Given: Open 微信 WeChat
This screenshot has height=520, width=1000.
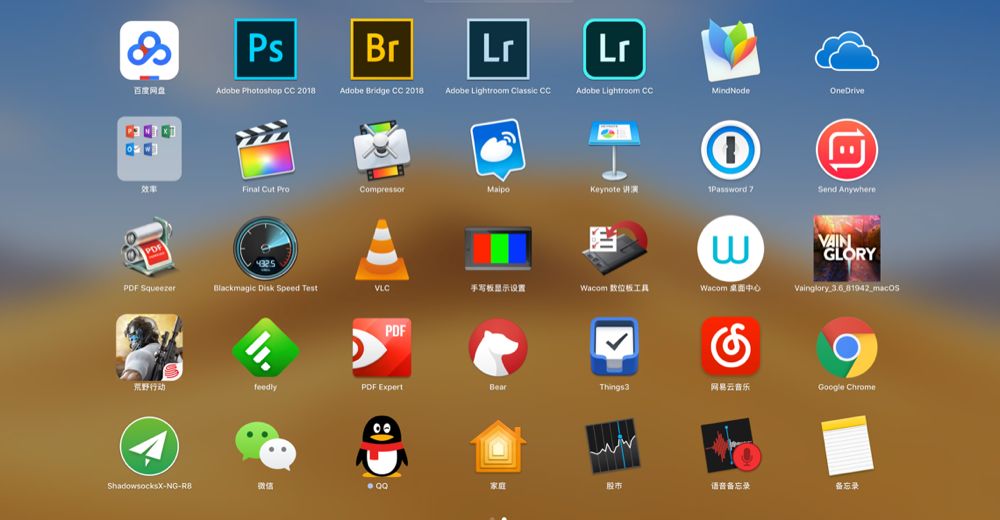Looking at the screenshot, I should tap(265, 446).
